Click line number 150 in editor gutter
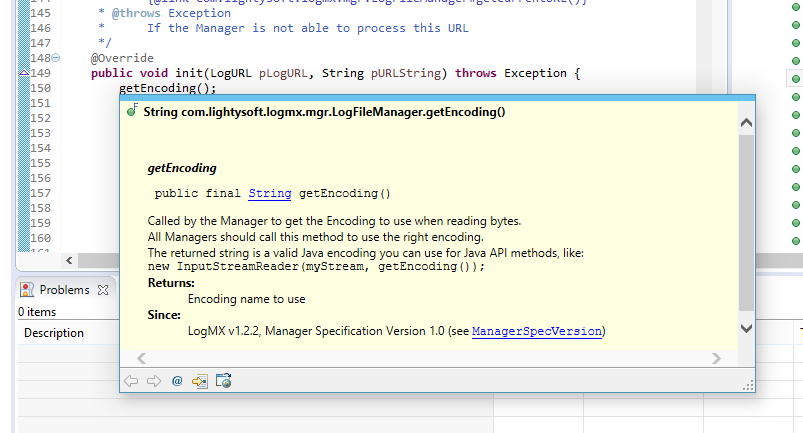Screen dimensions: 803x433 tap(40, 88)
